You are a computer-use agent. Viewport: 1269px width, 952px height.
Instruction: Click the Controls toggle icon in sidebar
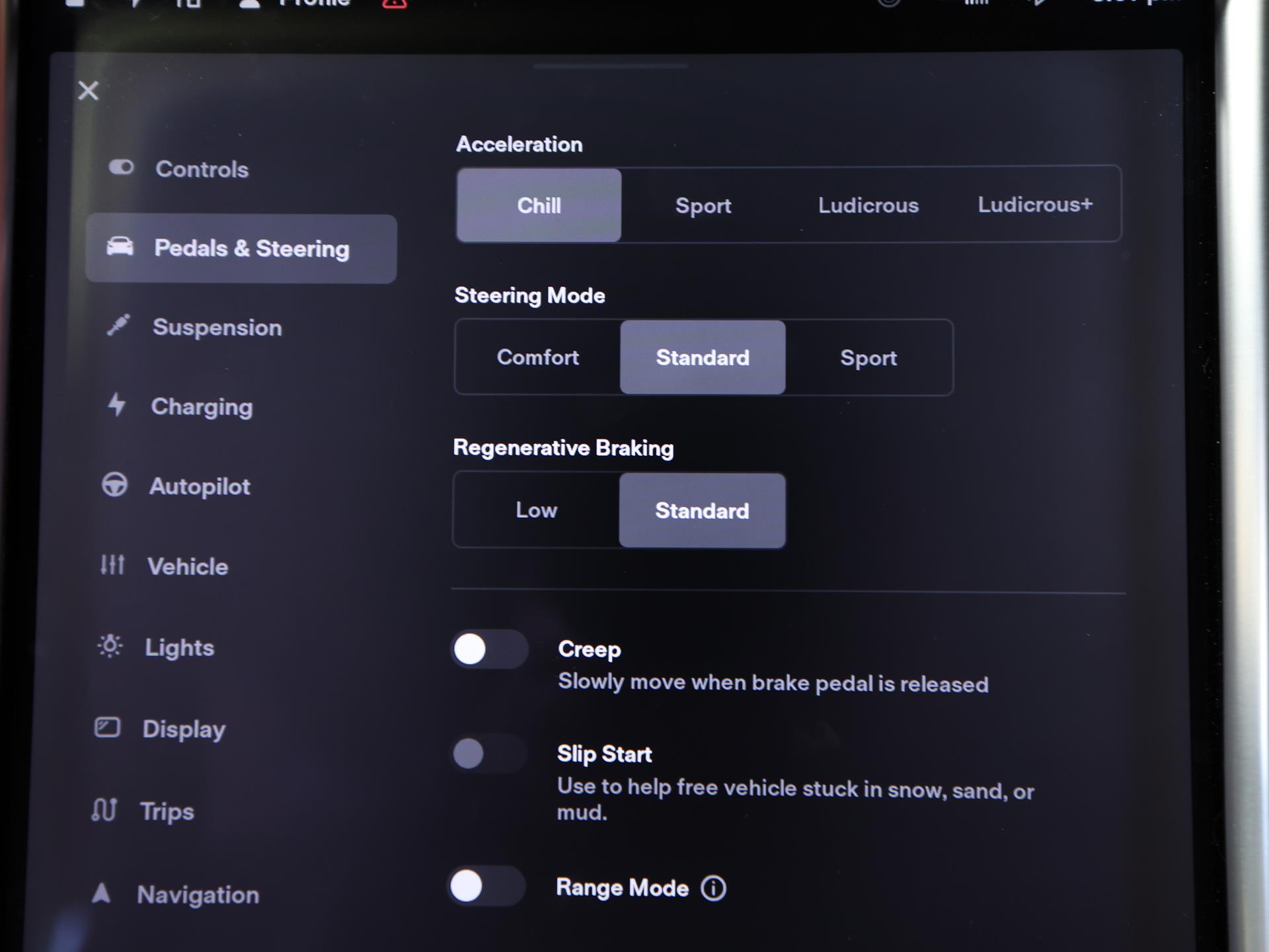coord(121,168)
